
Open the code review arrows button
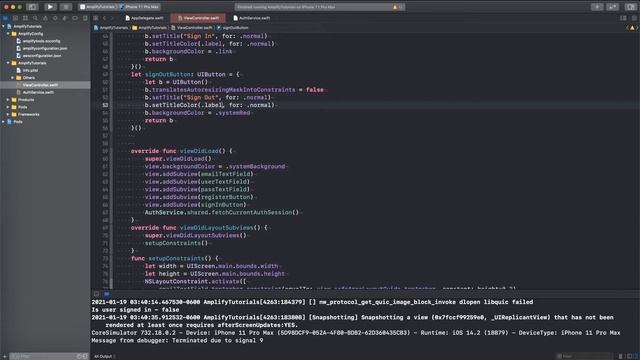613,7
